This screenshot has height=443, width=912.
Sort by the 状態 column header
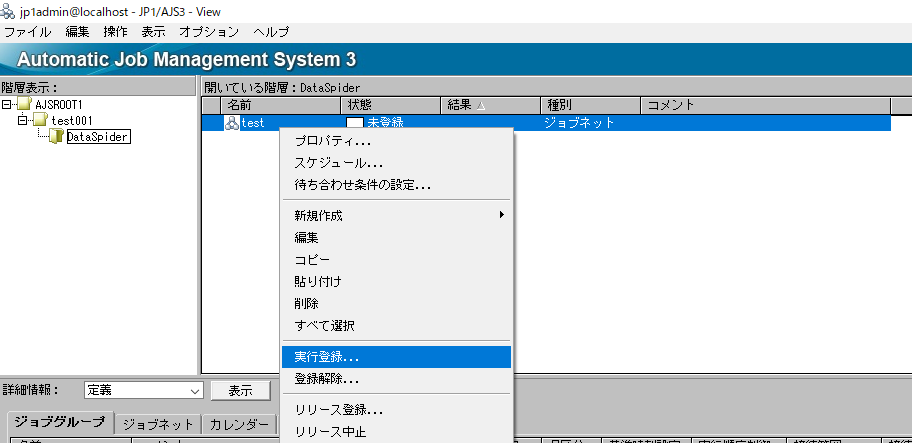[x=390, y=105]
